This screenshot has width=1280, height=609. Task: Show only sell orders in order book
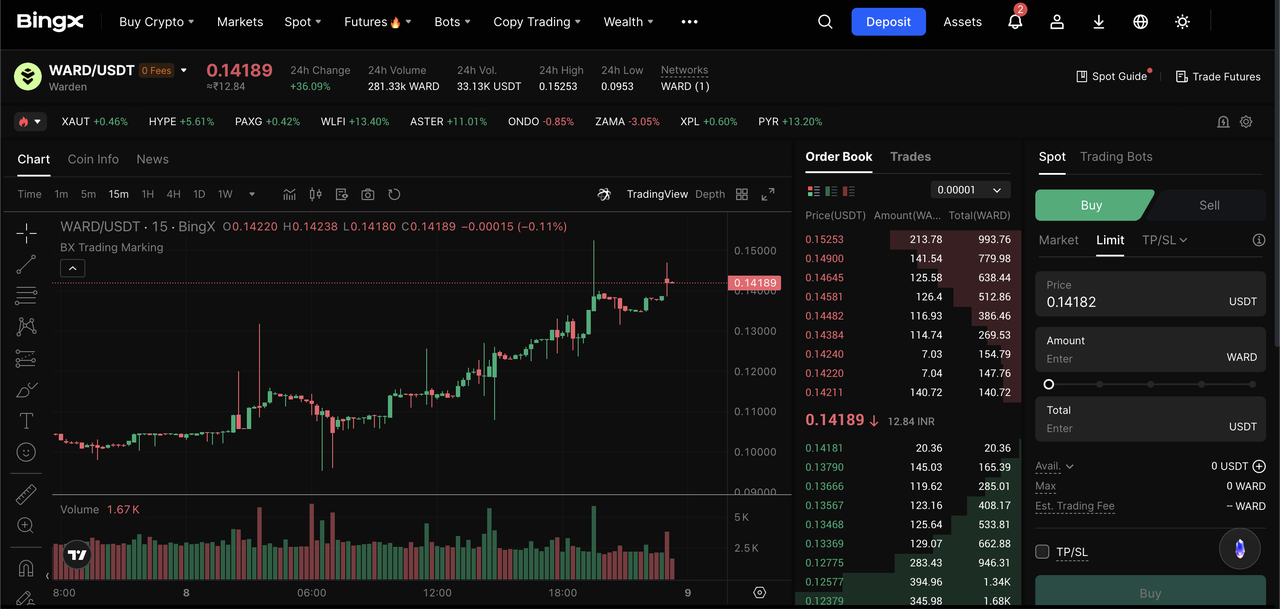[851, 190]
